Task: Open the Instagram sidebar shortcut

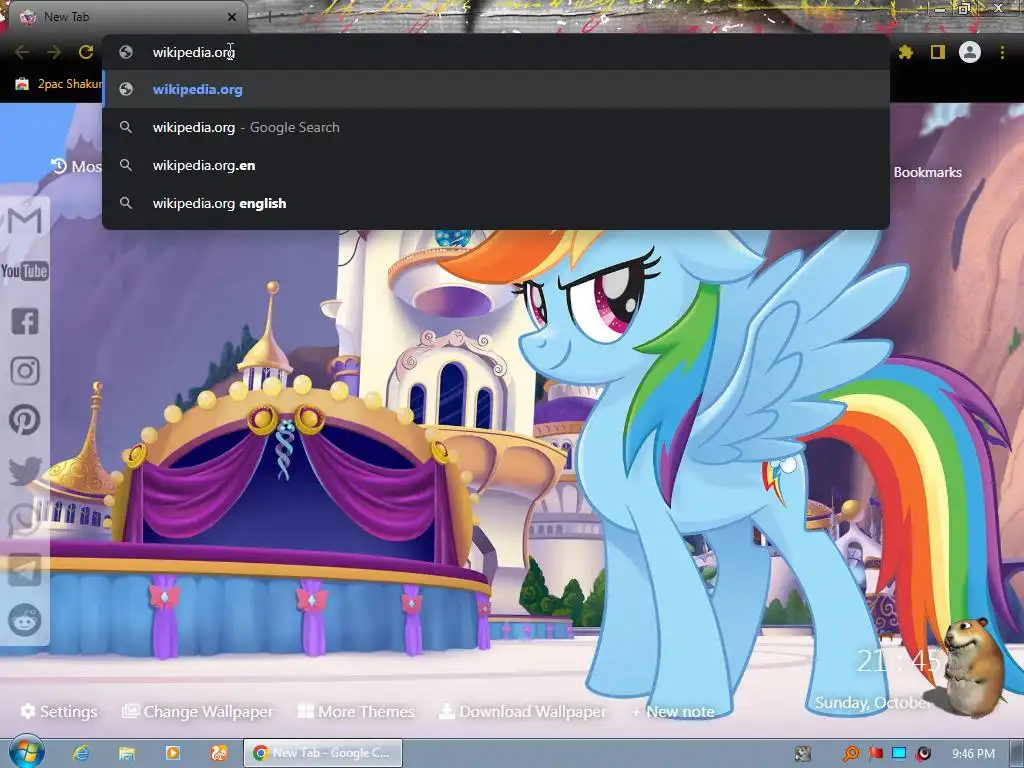Action: coord(25,371)
